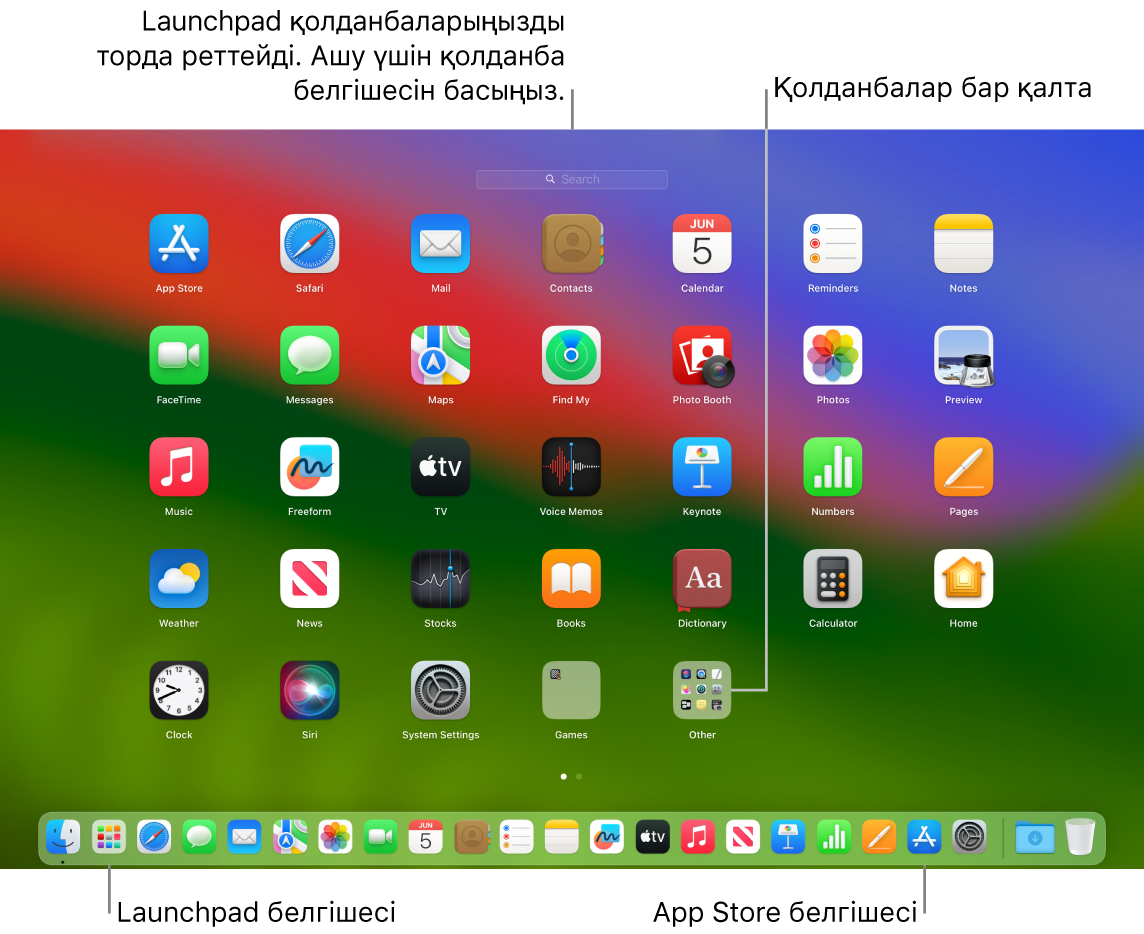Open the Trash in the Dock

(1080, 837)
